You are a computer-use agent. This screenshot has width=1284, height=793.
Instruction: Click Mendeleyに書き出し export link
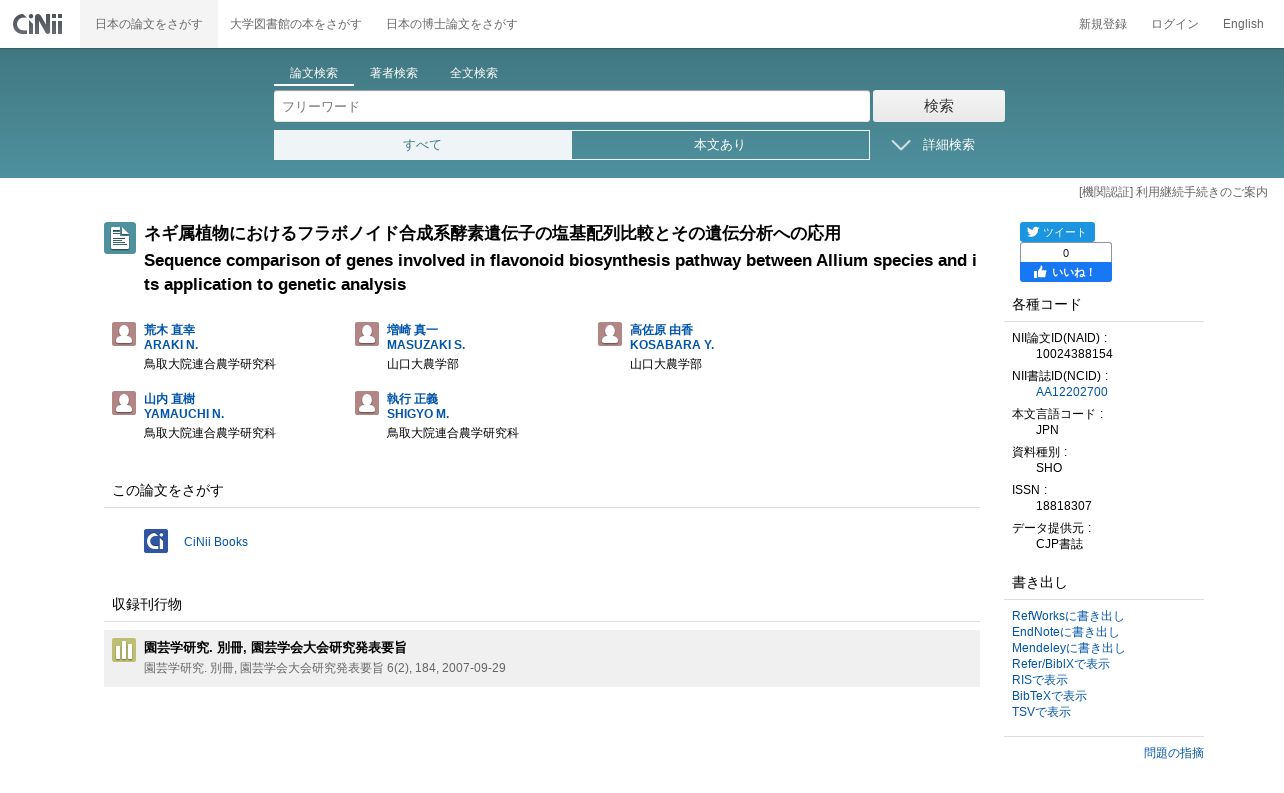point(1069,648)
